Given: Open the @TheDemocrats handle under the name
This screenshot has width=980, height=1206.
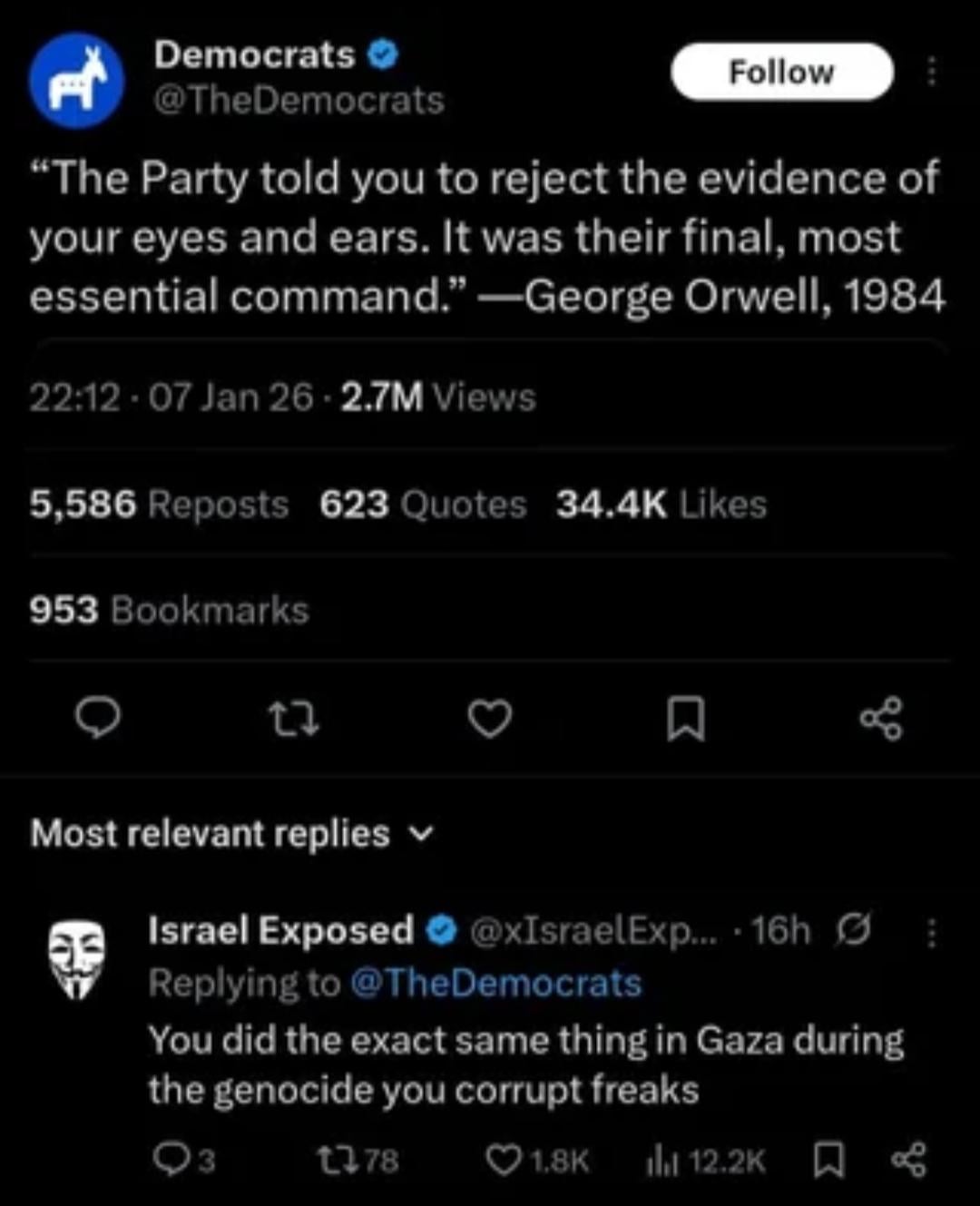Looking at the screenshot, I should click(299, 100).
